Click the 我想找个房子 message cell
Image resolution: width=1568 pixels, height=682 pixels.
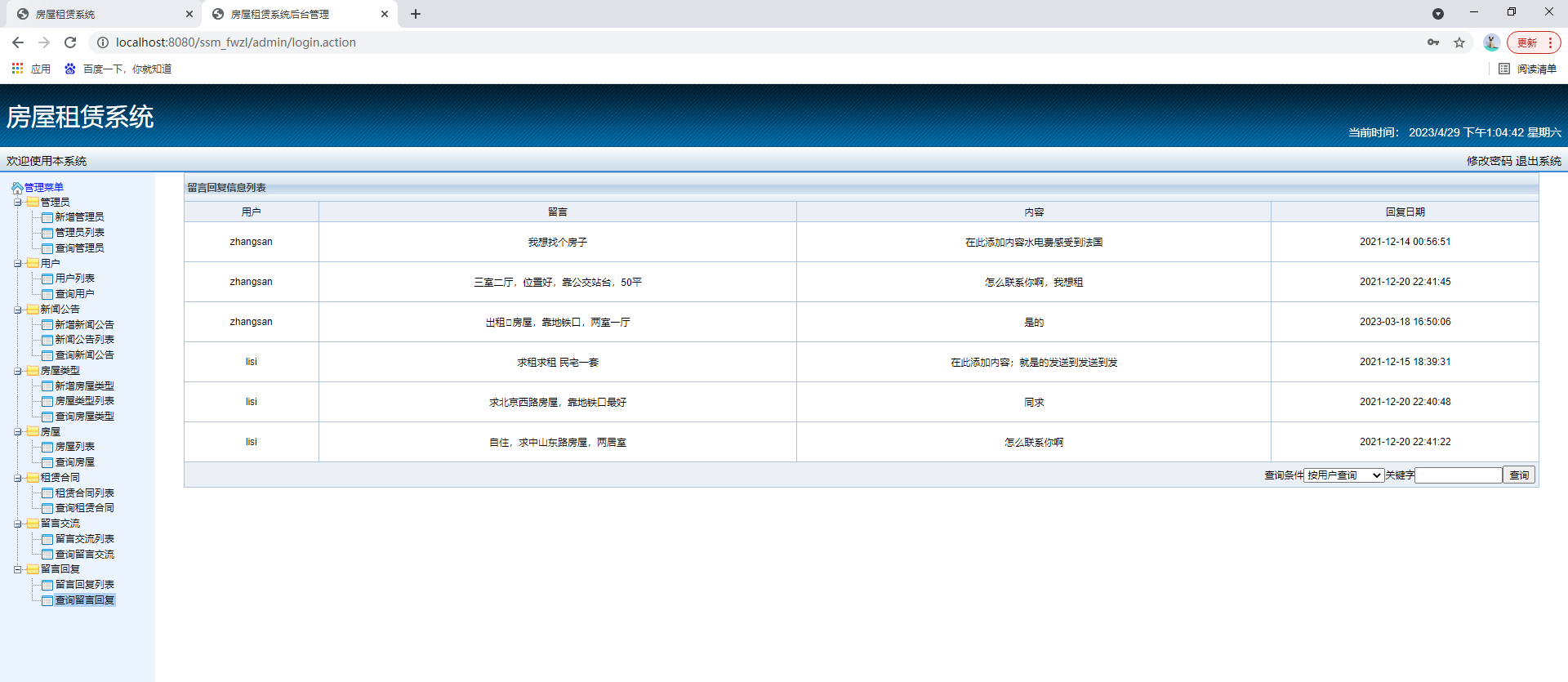(x=558, y=243)
